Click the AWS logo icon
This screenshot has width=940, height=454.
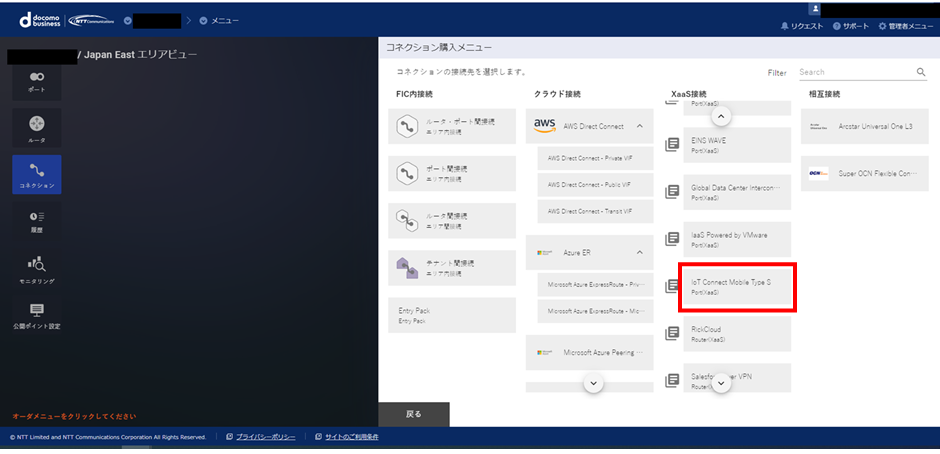click(544, 125)
